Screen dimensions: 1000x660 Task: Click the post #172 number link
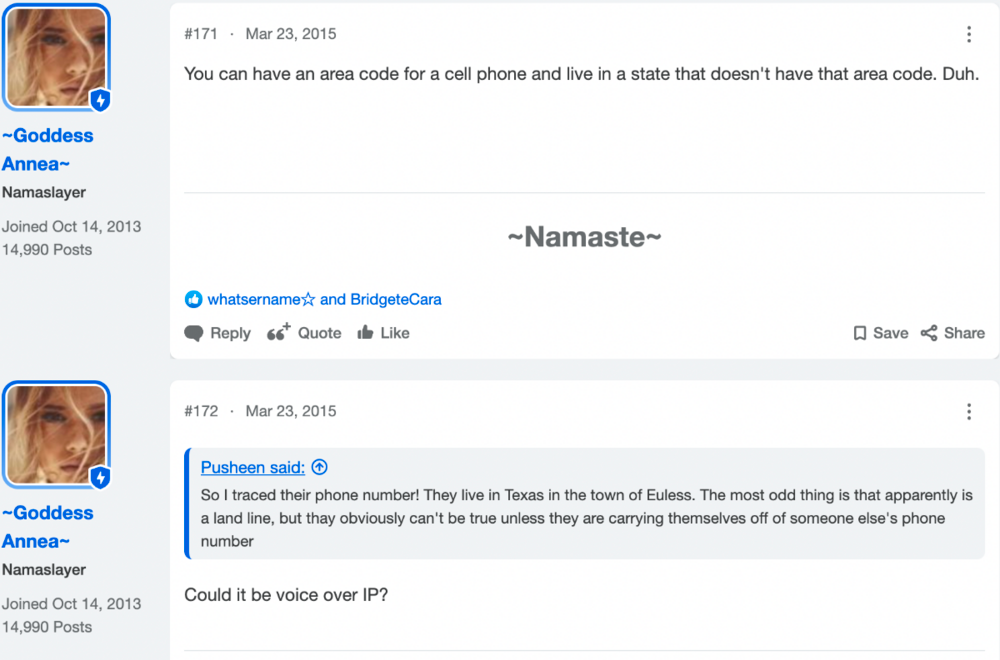pyautogui.click(x=201, y=411)
